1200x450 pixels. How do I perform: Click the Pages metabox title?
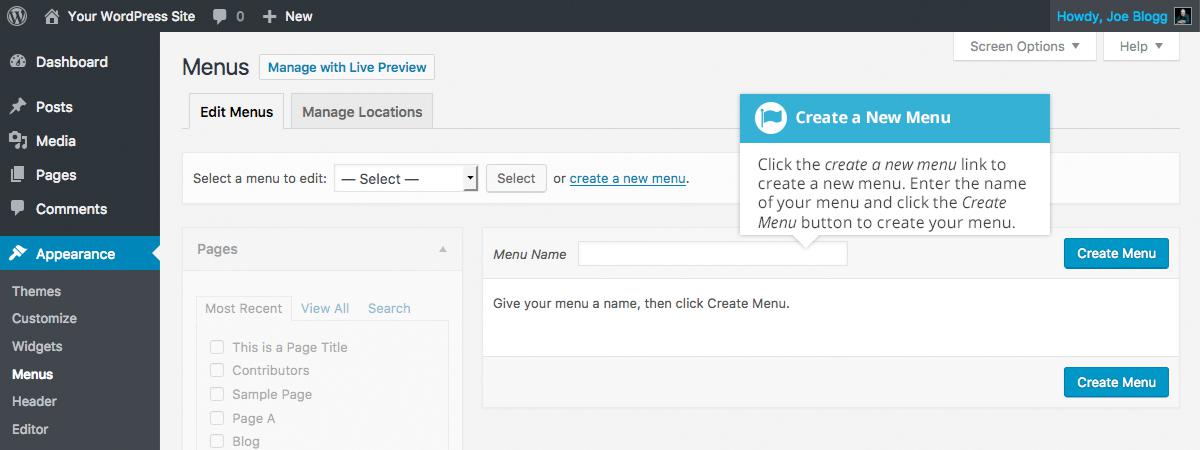coord(217,249)
